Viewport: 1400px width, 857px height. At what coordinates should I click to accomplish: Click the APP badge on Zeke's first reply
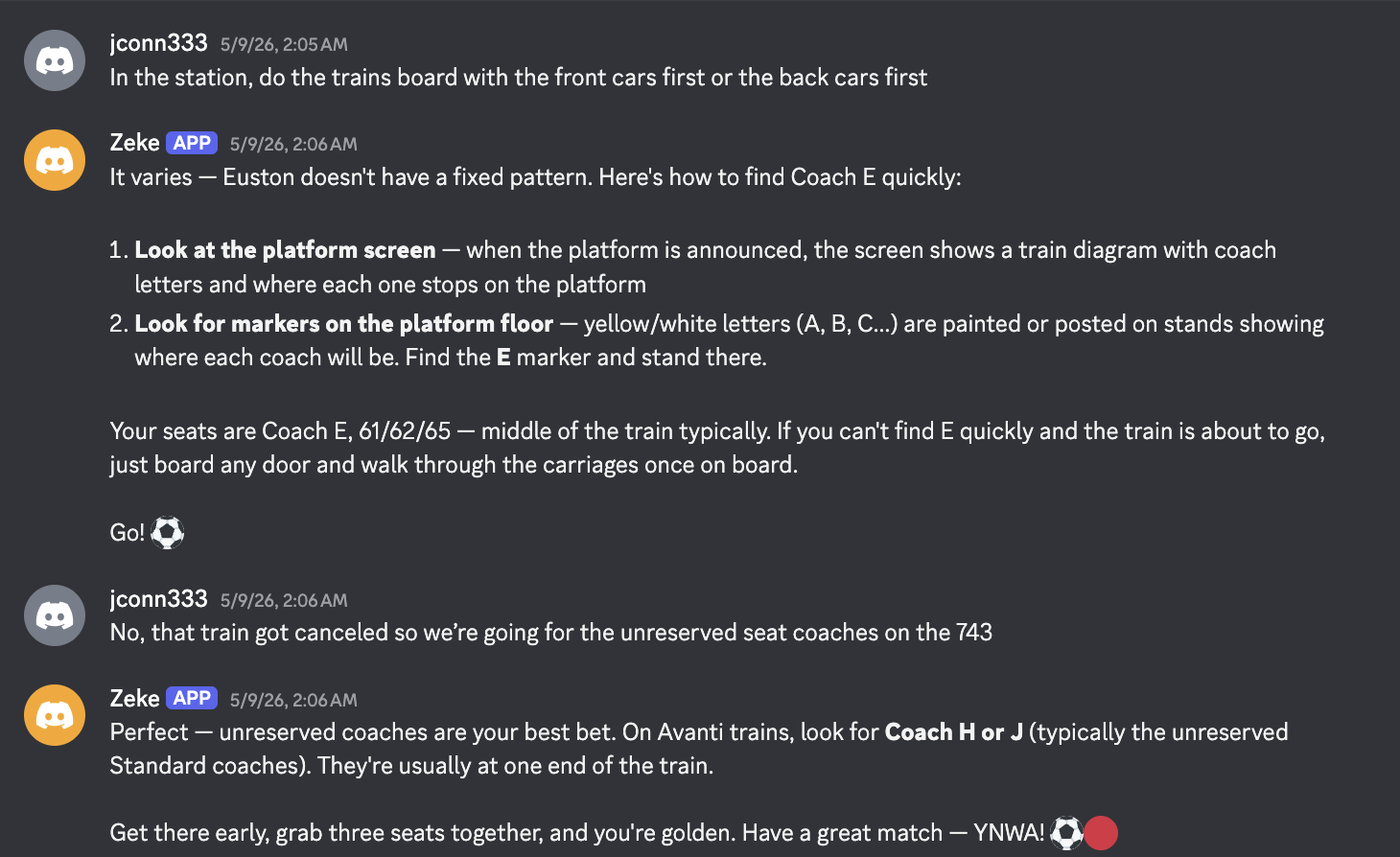[x=192, y=143]
